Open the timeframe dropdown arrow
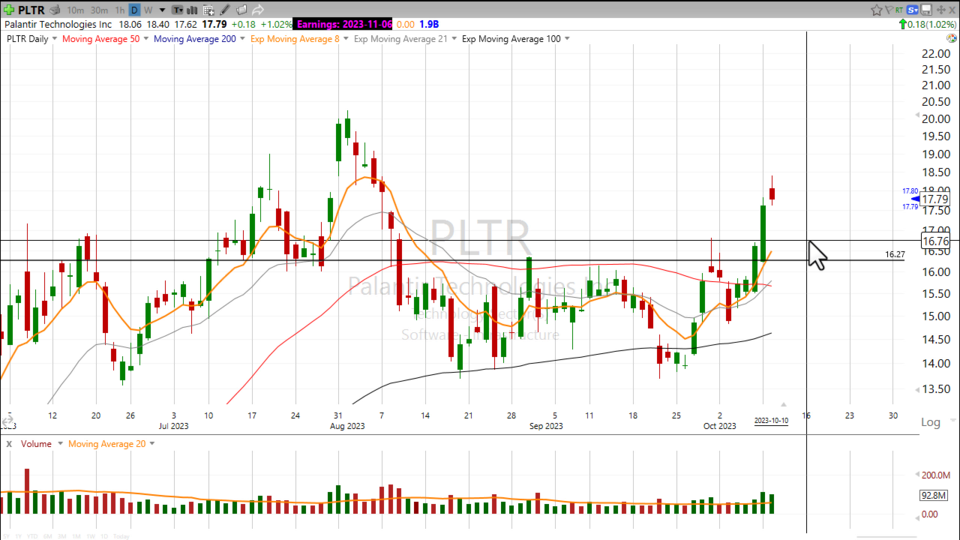960x540 pixels. (x=162, y=10)
